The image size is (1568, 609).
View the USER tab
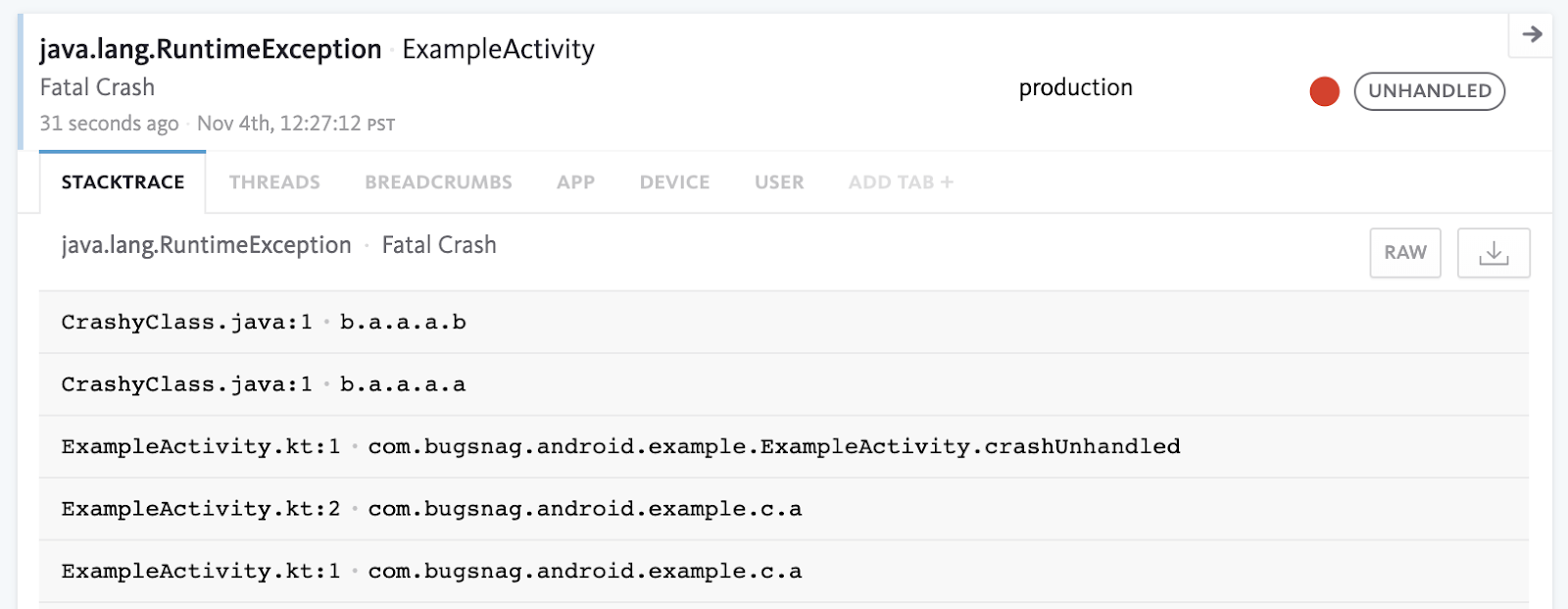click(779, 182)
